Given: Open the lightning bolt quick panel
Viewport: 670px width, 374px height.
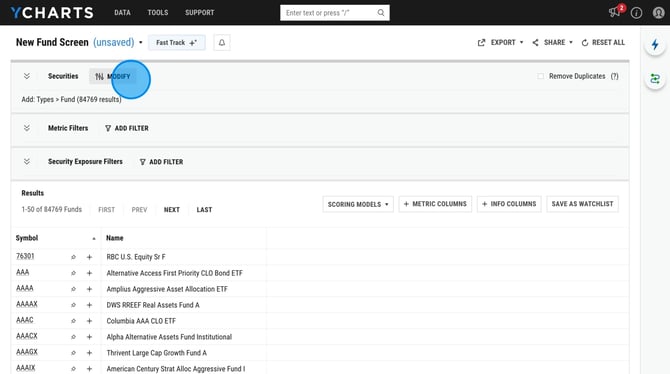Looking at the screenshot, I should click(655, 44).
